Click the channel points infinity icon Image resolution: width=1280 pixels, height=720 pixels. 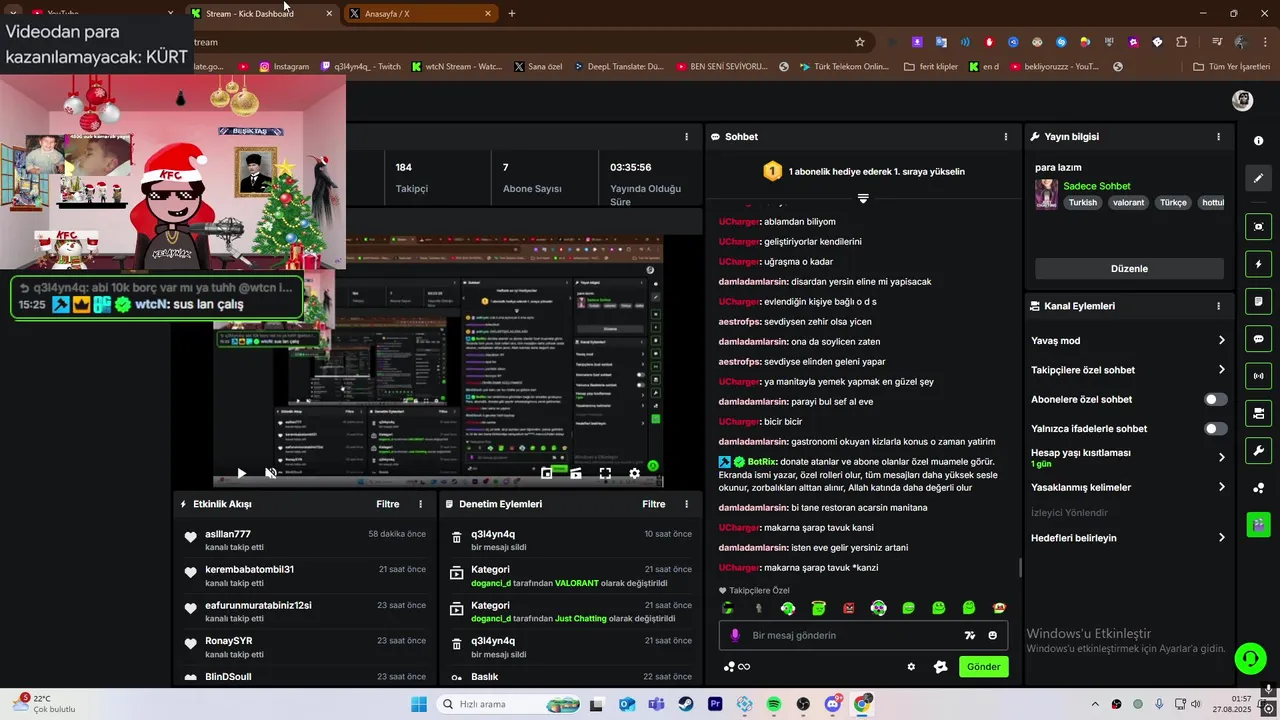[x=744, y=667]
